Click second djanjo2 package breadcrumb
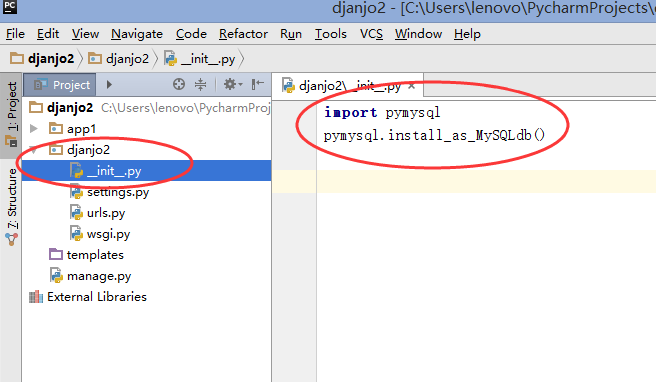The height and width of the screenshot is (382, 656). pyautogui.click(x=119, y=59)
